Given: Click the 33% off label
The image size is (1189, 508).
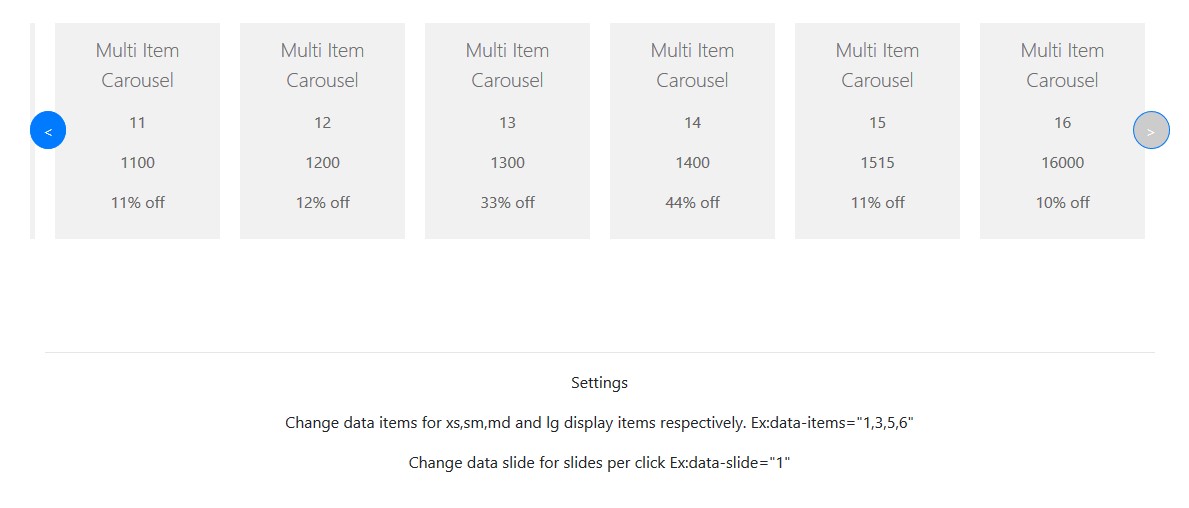Looking at the screenshot, I should (507, 203).
